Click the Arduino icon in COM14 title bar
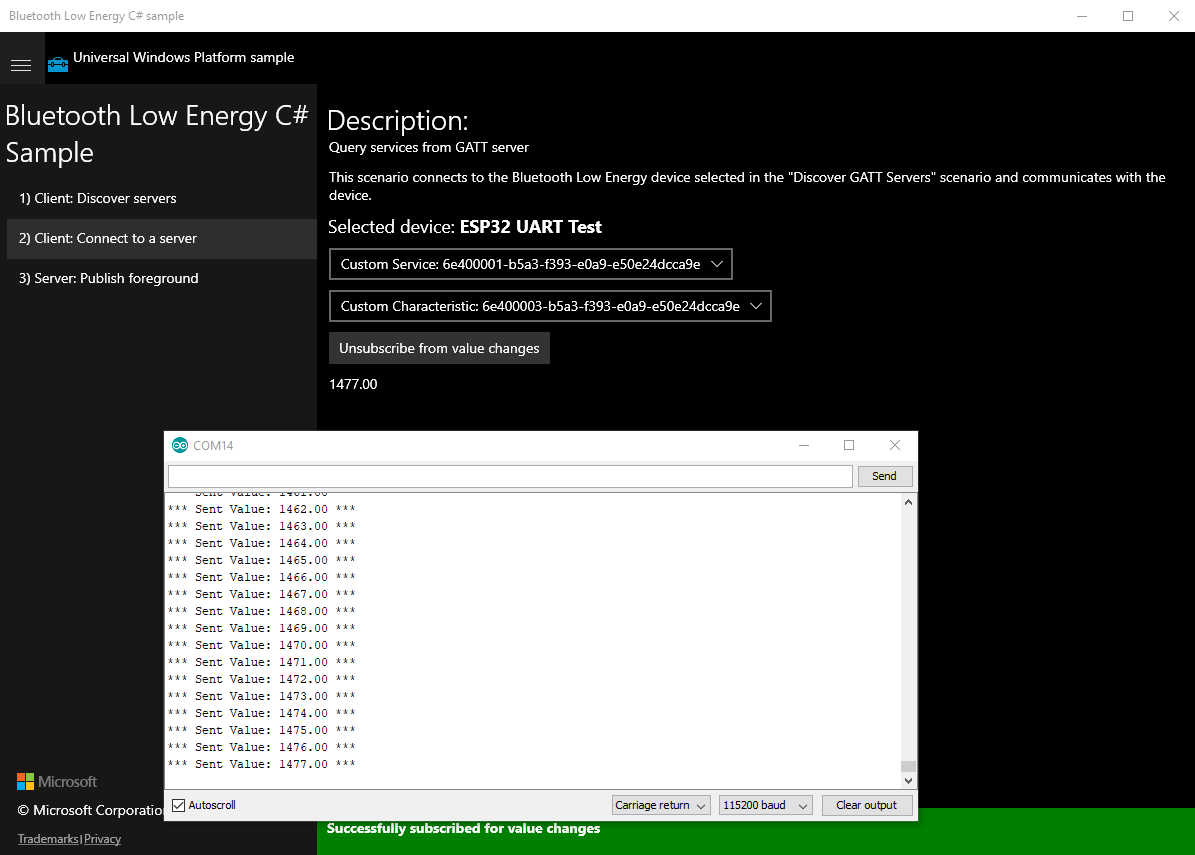Viewport: 1195px width, 855px height. (180, 445)
